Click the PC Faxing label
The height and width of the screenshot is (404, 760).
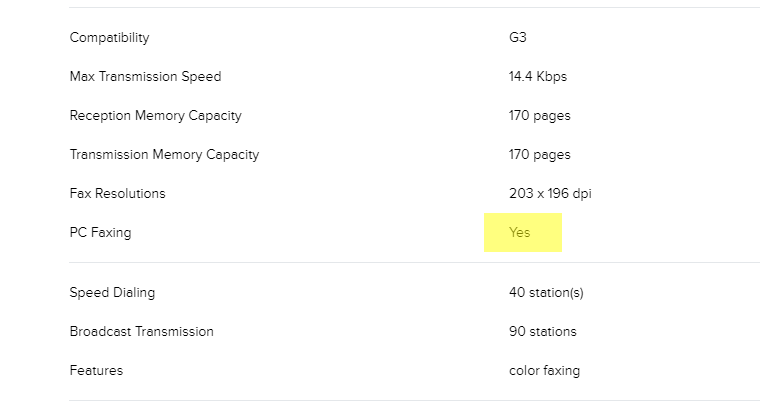point(100,233)
